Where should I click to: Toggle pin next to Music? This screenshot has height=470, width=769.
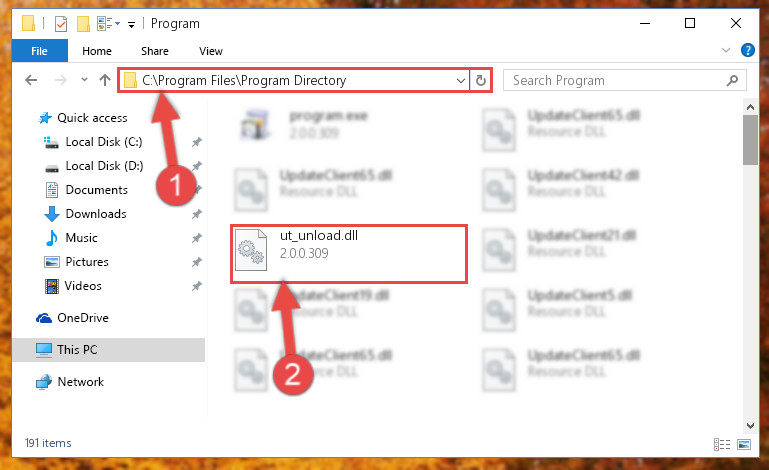tap(197, 238)
